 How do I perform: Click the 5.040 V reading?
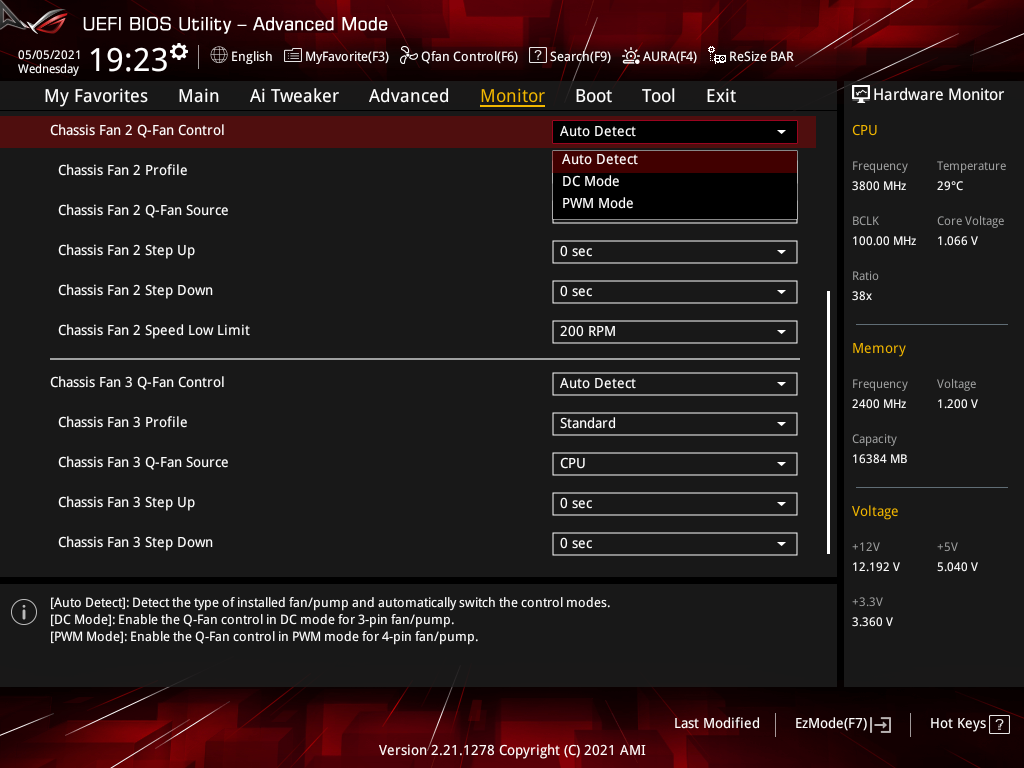(x=957, y=567)
